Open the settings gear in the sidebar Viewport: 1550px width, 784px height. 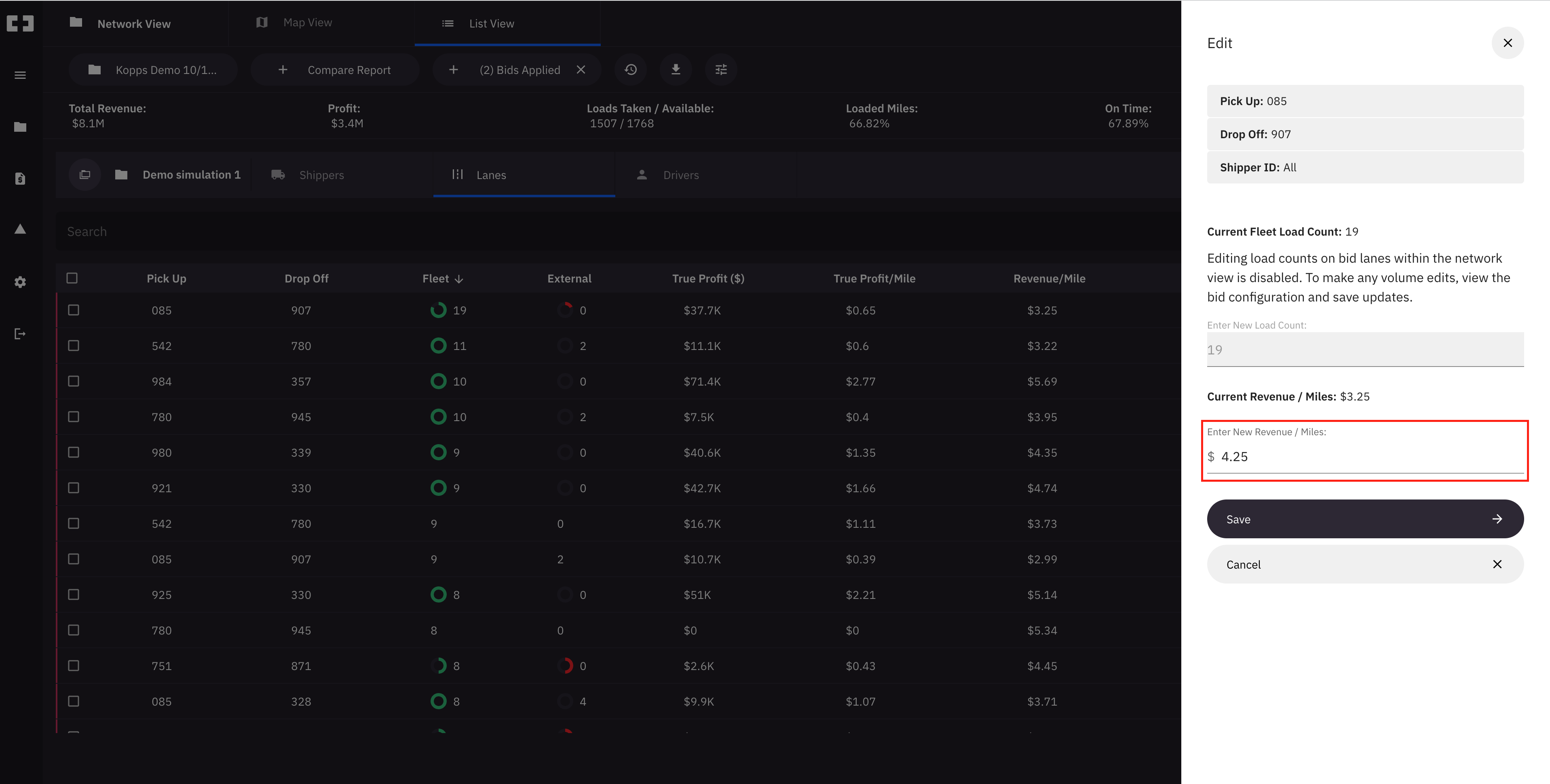(x=20, y=282)
